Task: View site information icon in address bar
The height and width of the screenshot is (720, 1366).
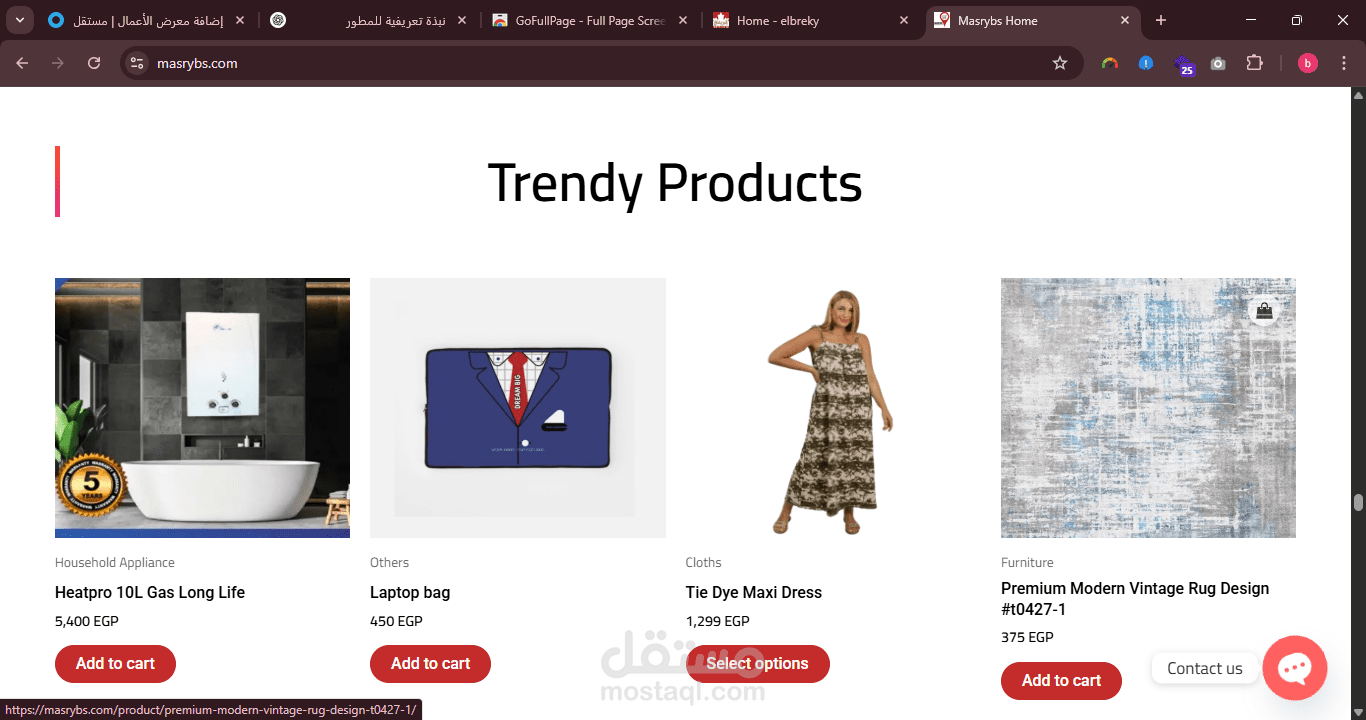Action: pos(138,63)
